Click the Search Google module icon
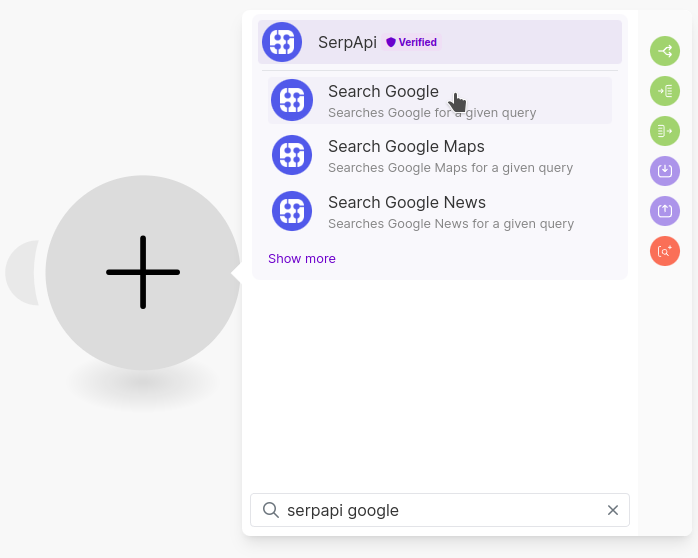The image size is (698, 558). [x=292, y=100]
